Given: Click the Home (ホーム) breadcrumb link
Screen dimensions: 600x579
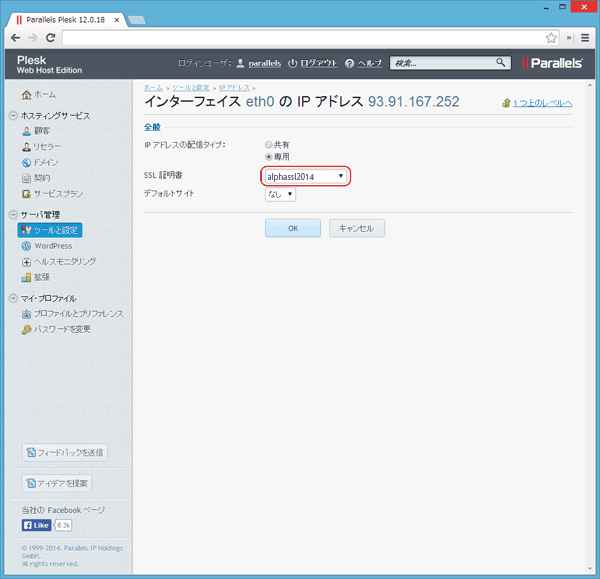Looking at the screenshot, I should [x=153, y=88].
